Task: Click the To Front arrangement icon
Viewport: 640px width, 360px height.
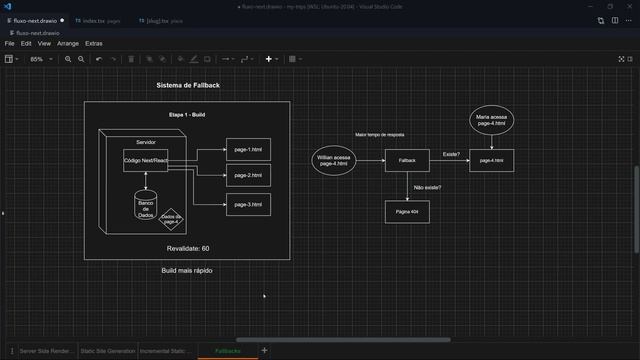Action: coord(149,59)
